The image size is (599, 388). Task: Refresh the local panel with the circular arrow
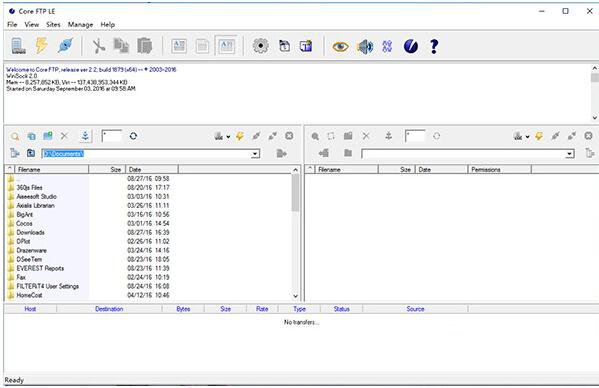(133, 136)
